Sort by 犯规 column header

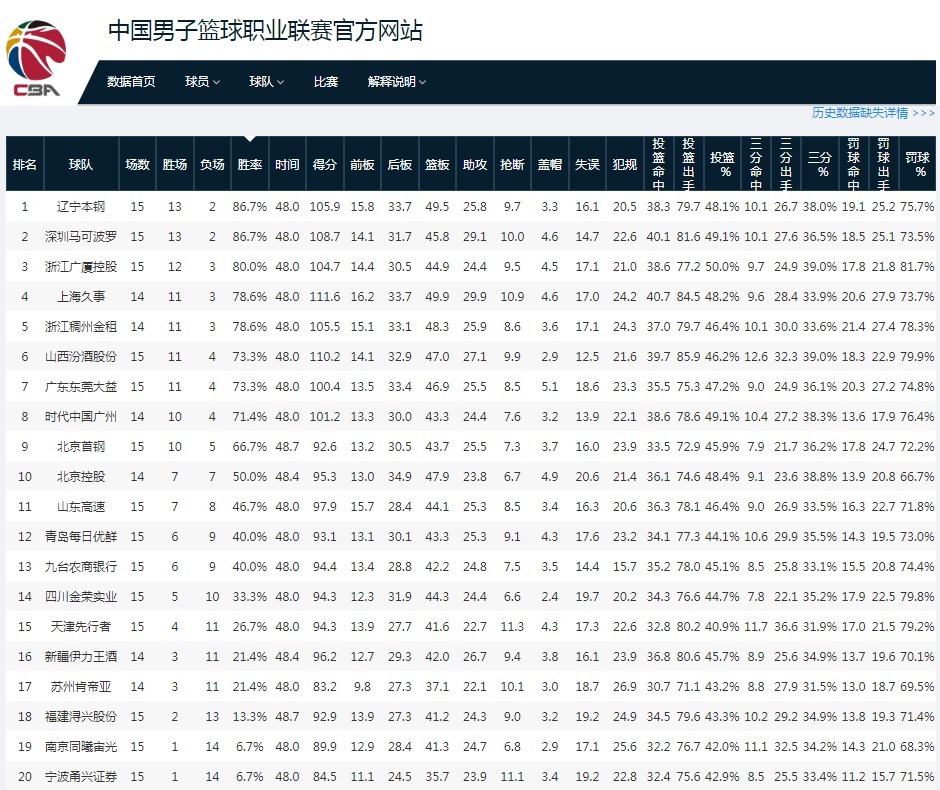[x=625, y=164]
